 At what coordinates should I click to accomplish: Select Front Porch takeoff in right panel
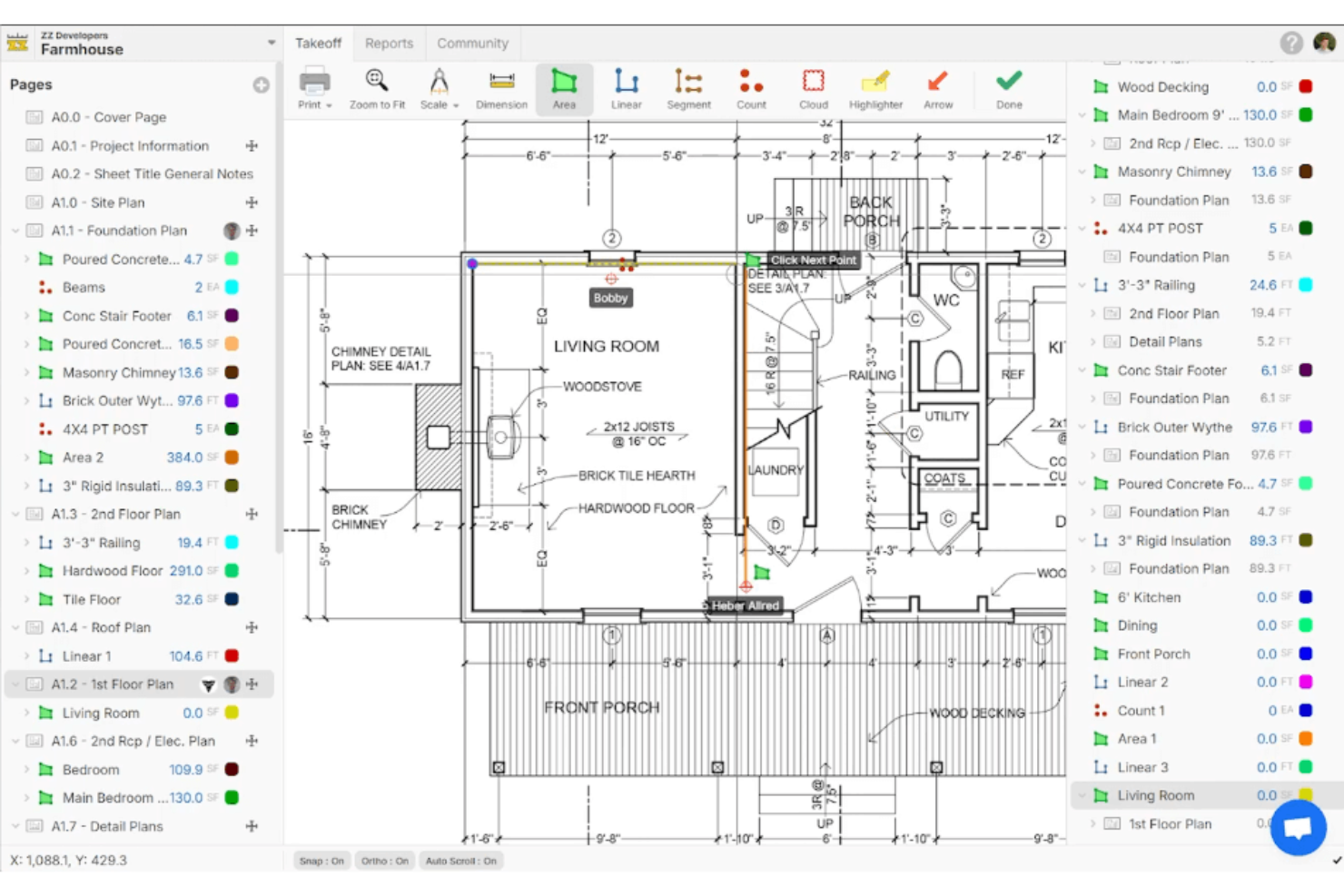coord(1153,654)
